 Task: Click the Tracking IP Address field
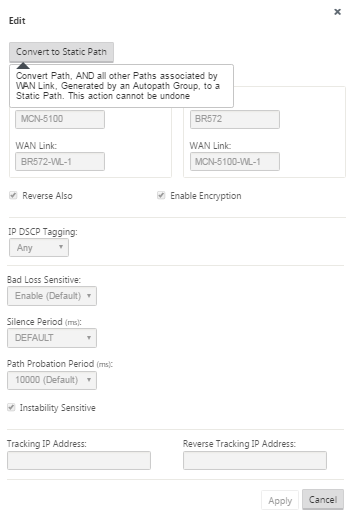[79, 461]
